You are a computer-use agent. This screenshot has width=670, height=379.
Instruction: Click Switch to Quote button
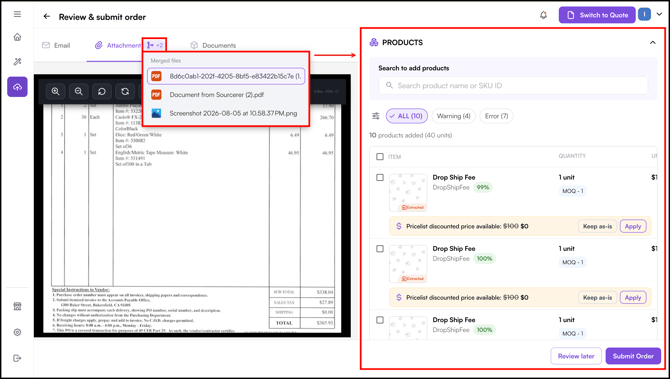point(597,15)
